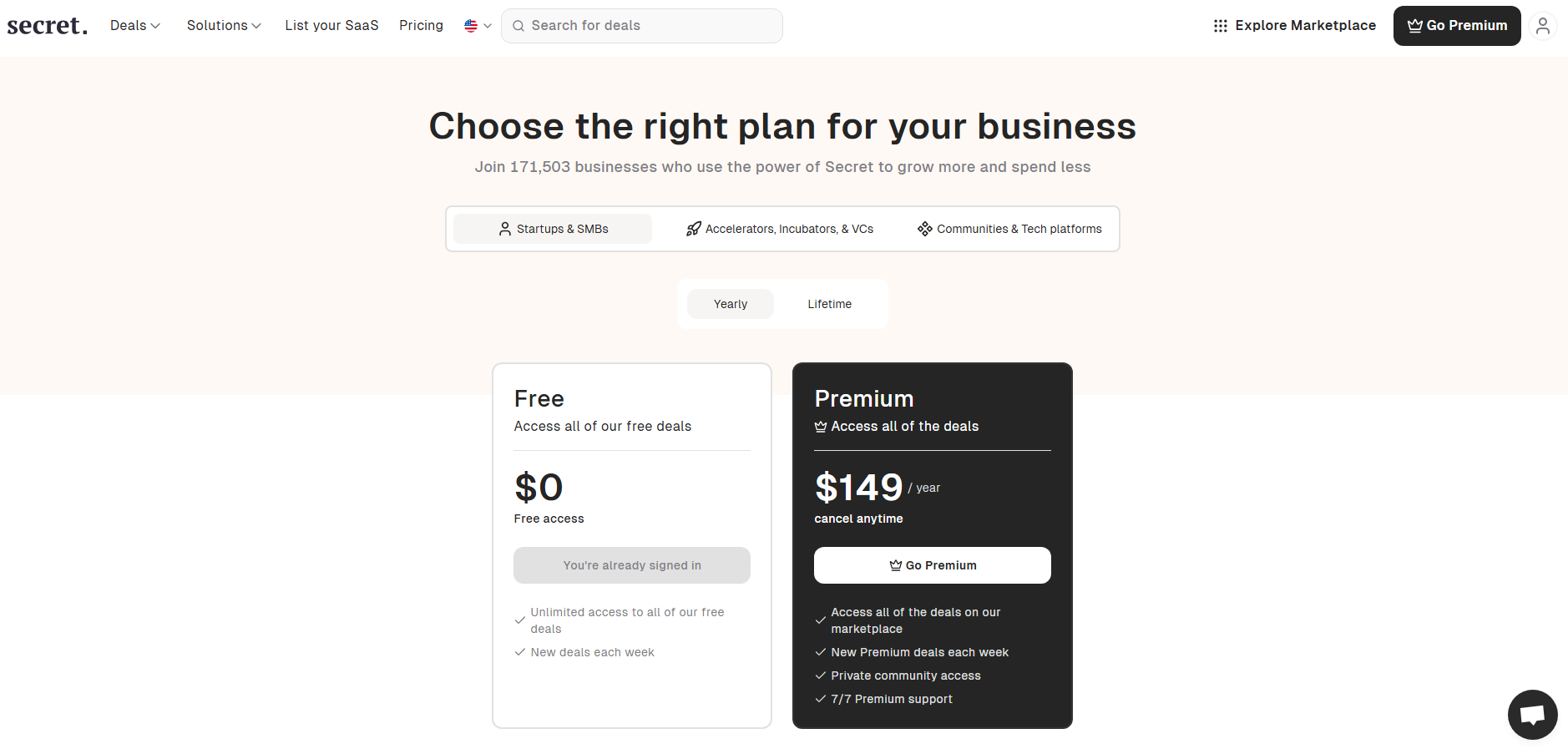Select the Communities & Tech platforms tab
The image size is (1568, 749).
[x=1019, y=229]
